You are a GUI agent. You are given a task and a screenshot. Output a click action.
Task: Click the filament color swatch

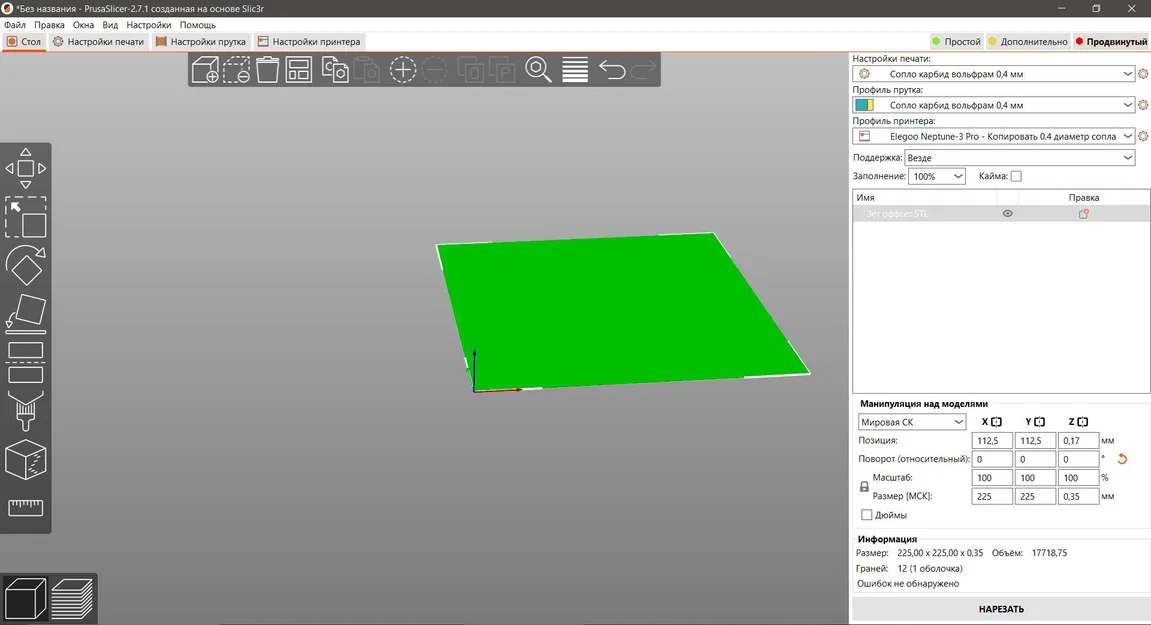866,104
